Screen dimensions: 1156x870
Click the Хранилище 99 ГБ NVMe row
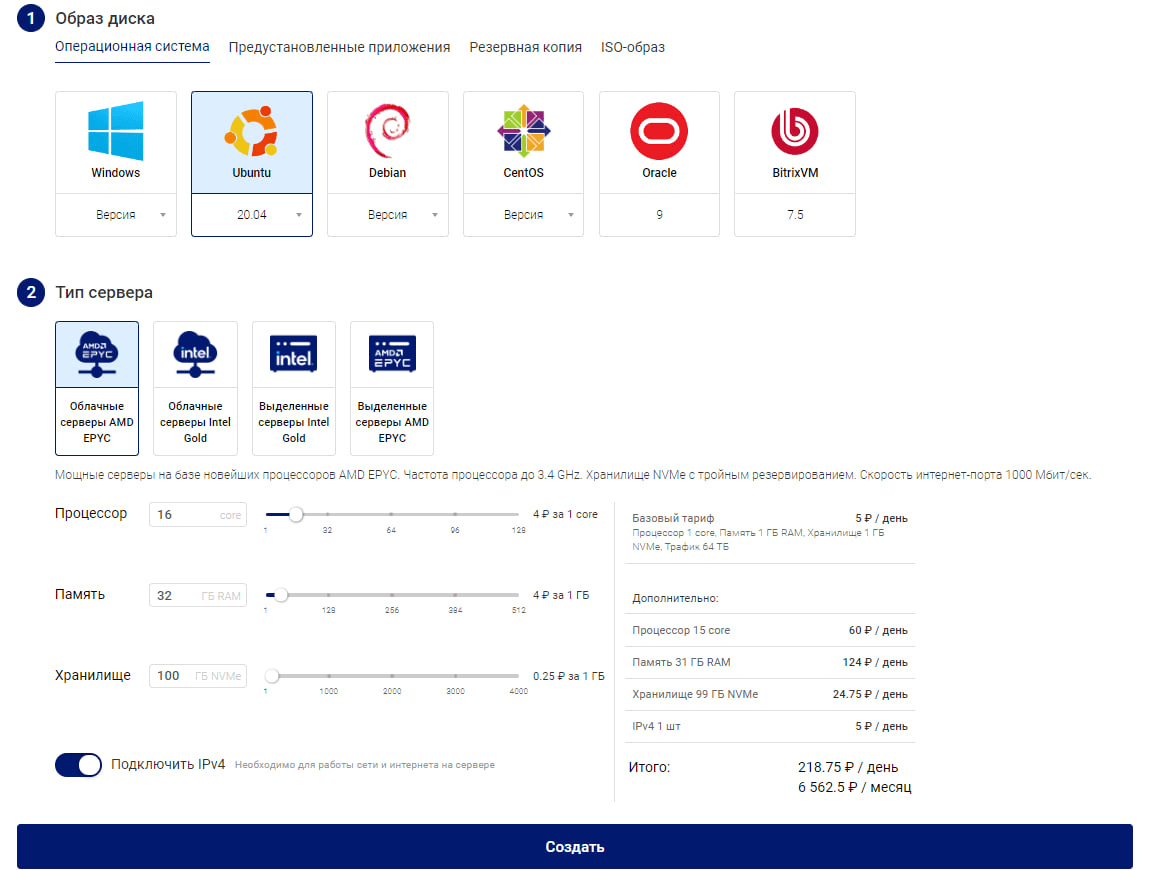(x=770, y=695)
